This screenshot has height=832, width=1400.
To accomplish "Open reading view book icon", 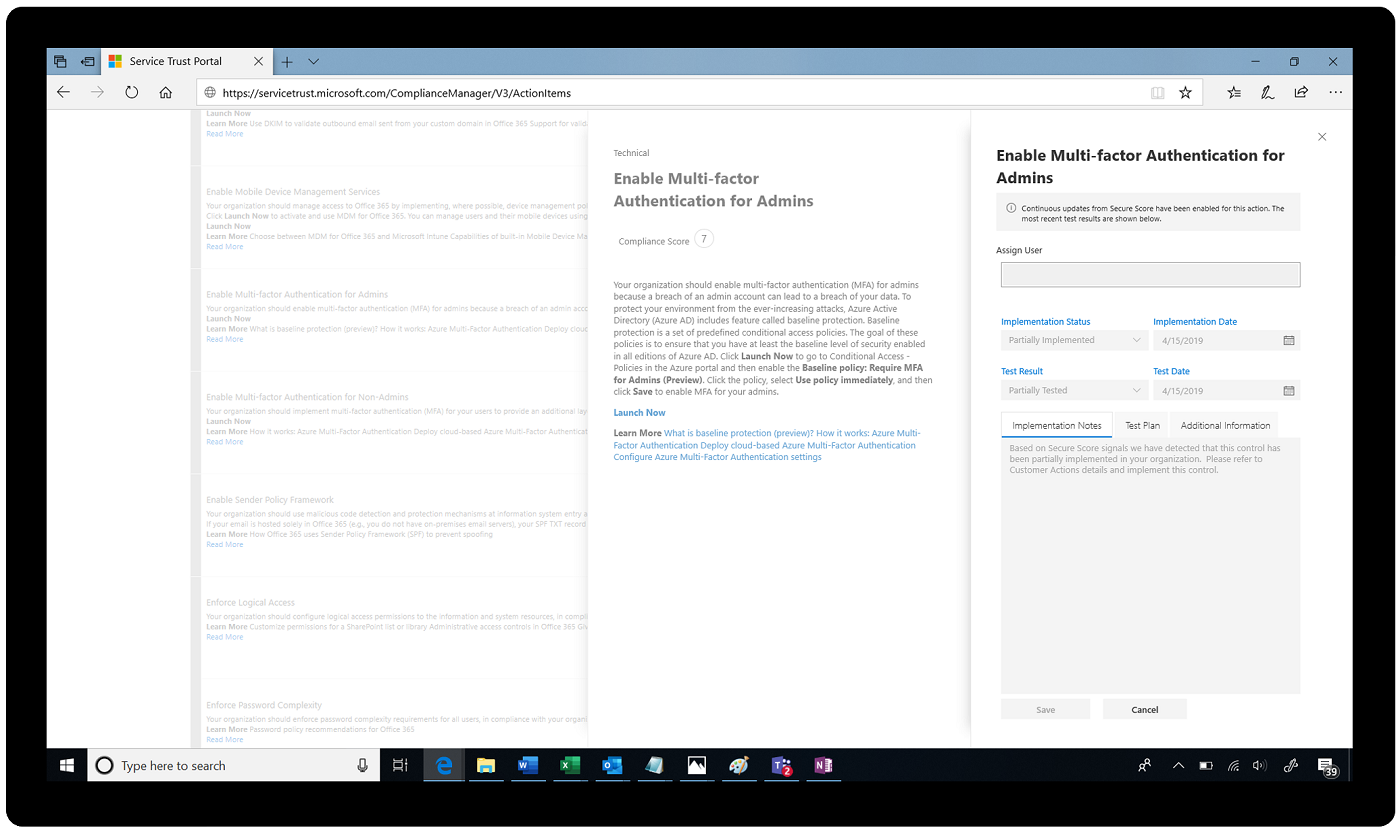I will [1157, 92].
